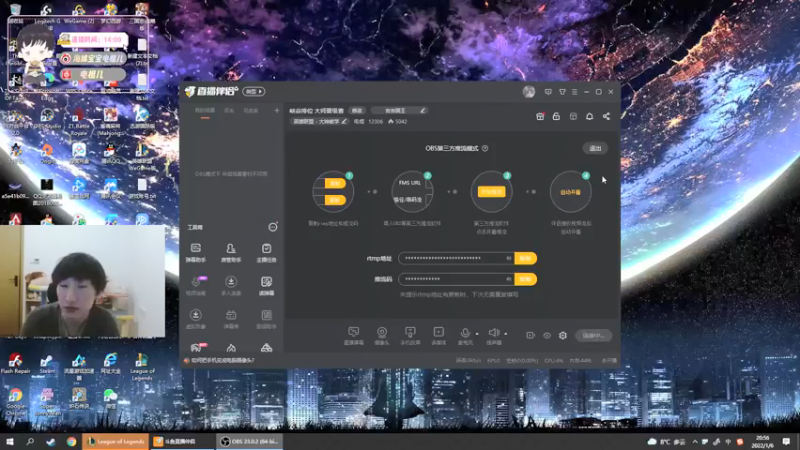Open League of Legends in taskbar

click(x=116, y=441)
